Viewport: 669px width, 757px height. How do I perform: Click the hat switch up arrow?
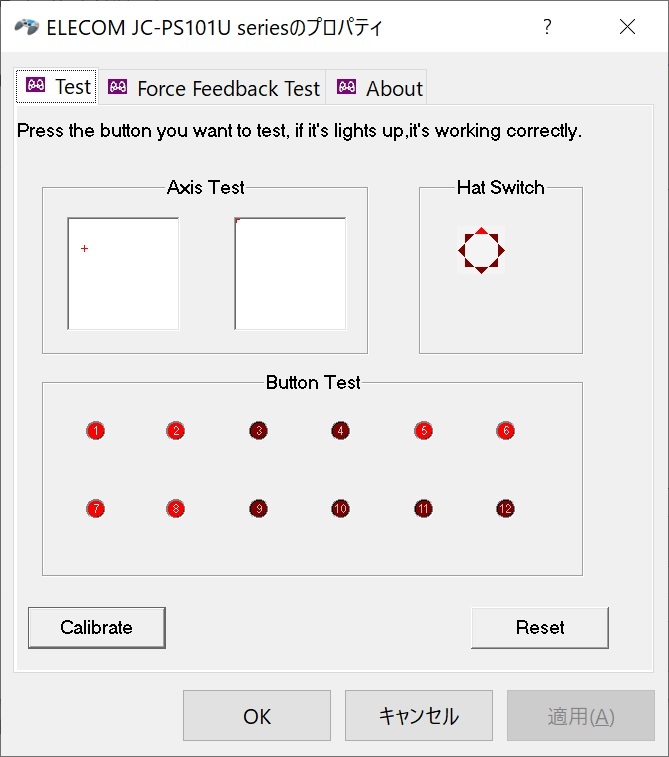[x=481, y=231]
